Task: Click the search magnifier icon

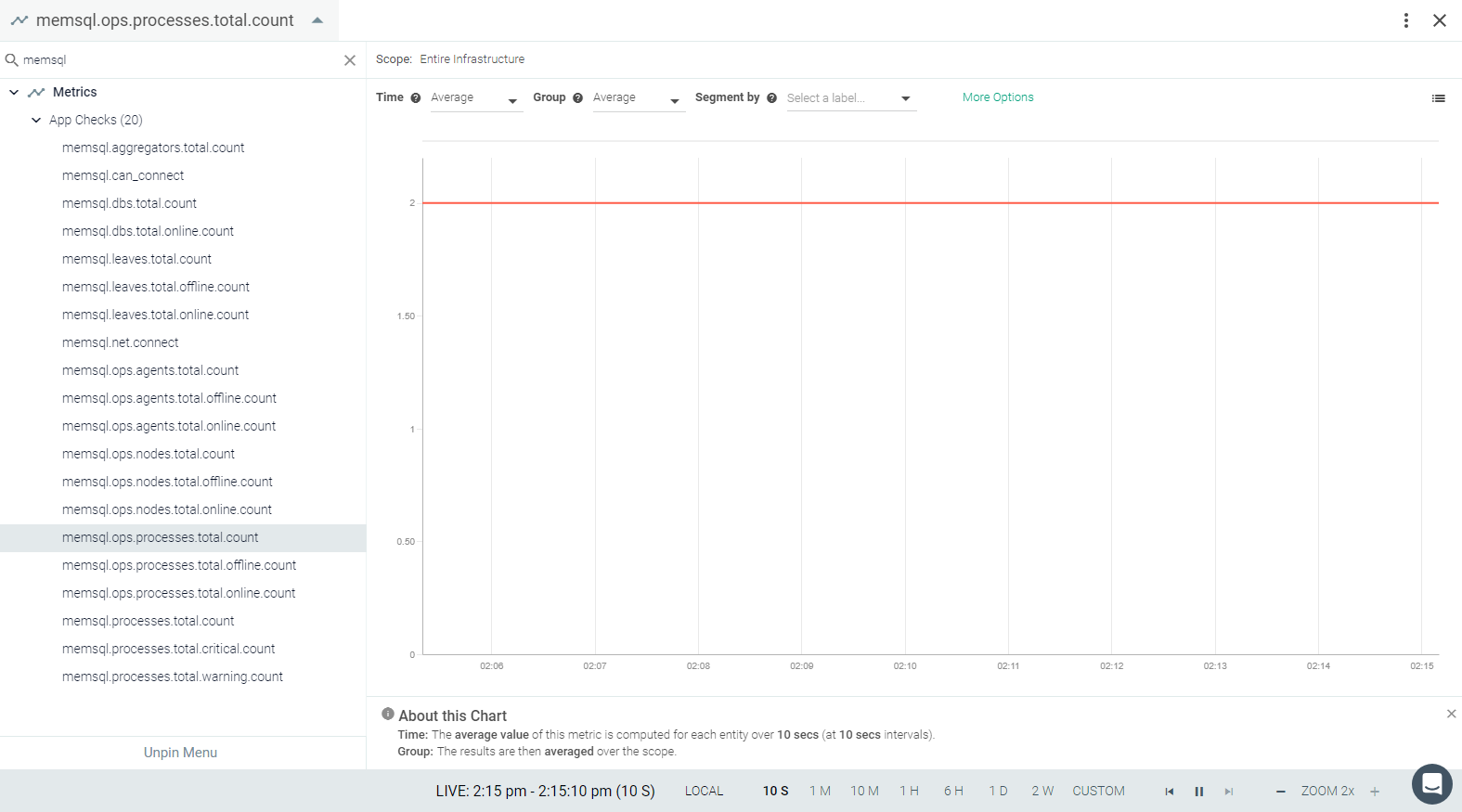Action: tap(12, 59)
